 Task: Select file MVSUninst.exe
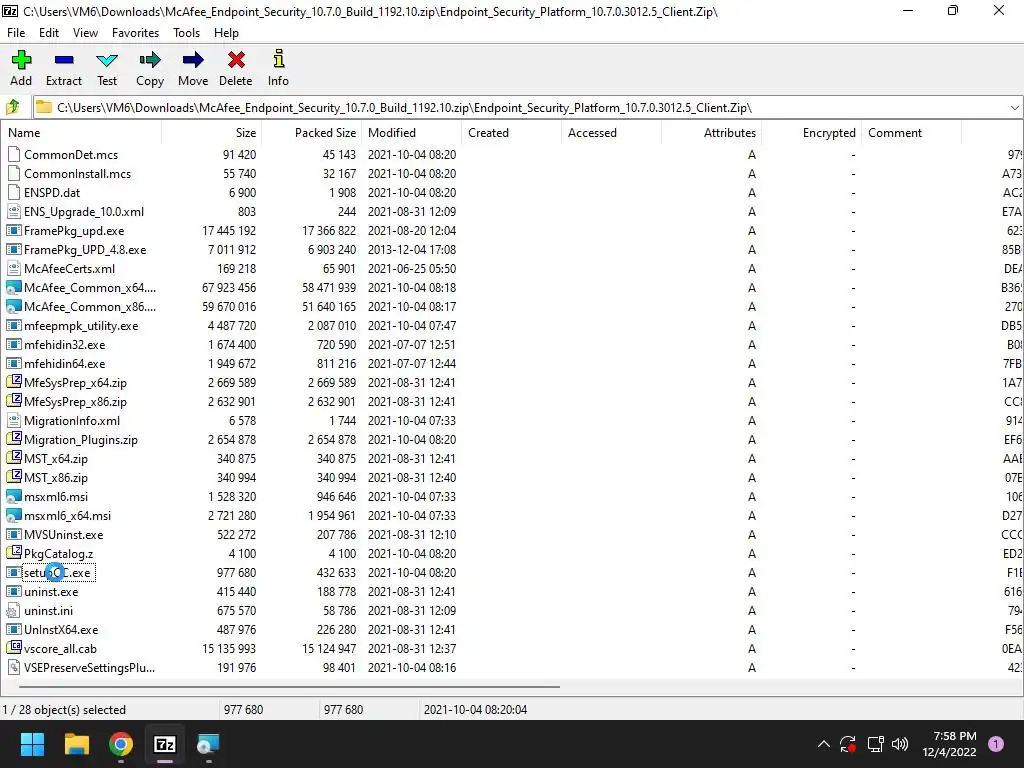[63, 534]
